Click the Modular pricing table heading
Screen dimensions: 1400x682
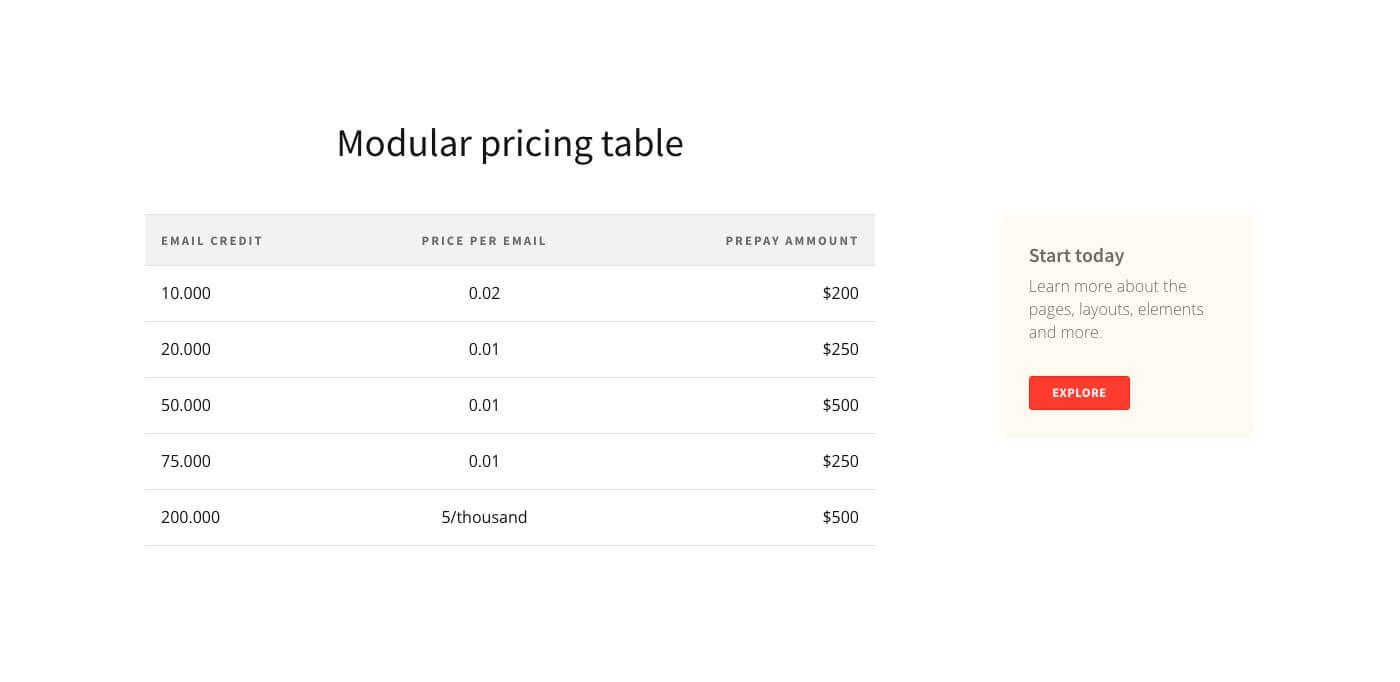click(x=510, y=143)
